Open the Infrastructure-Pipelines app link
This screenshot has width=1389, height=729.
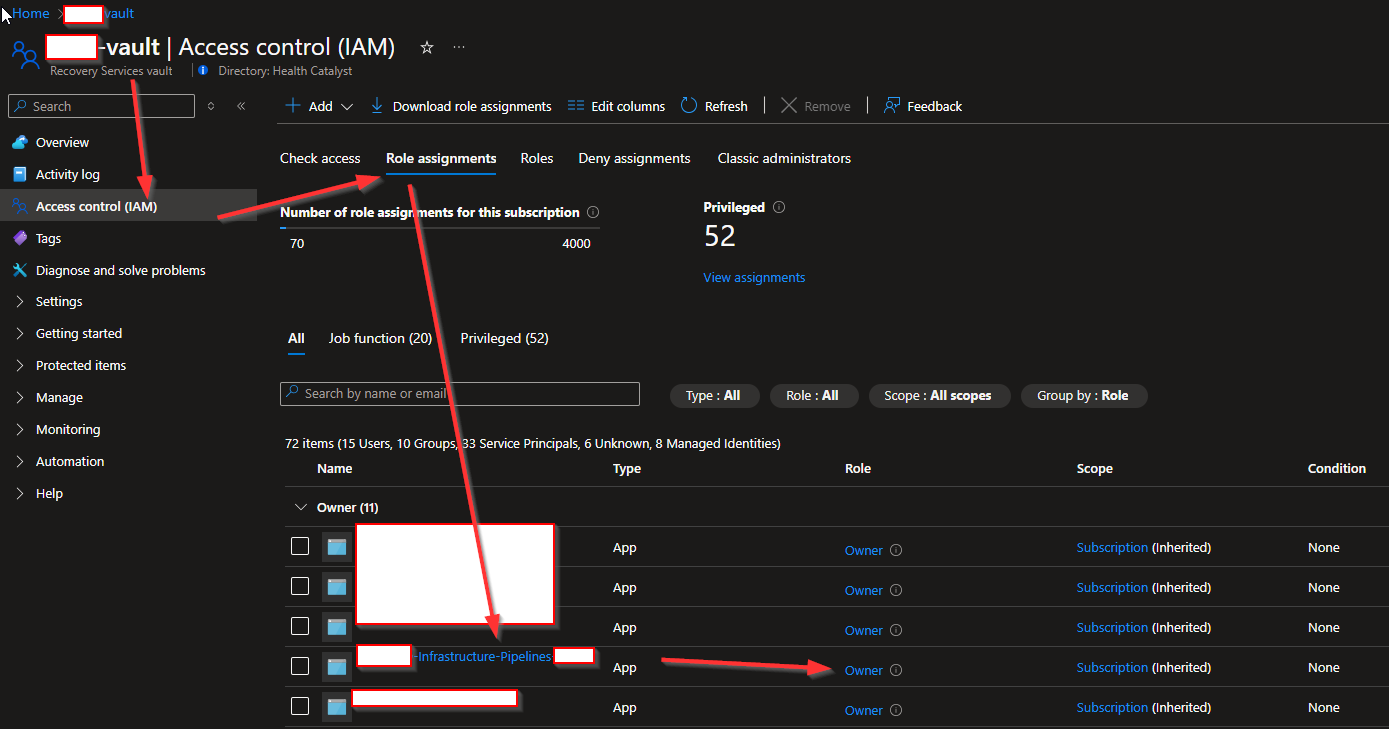coord(485,656)
